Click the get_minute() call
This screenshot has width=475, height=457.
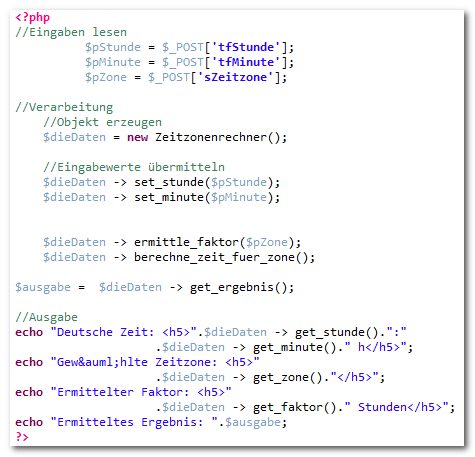click(295, 347)
